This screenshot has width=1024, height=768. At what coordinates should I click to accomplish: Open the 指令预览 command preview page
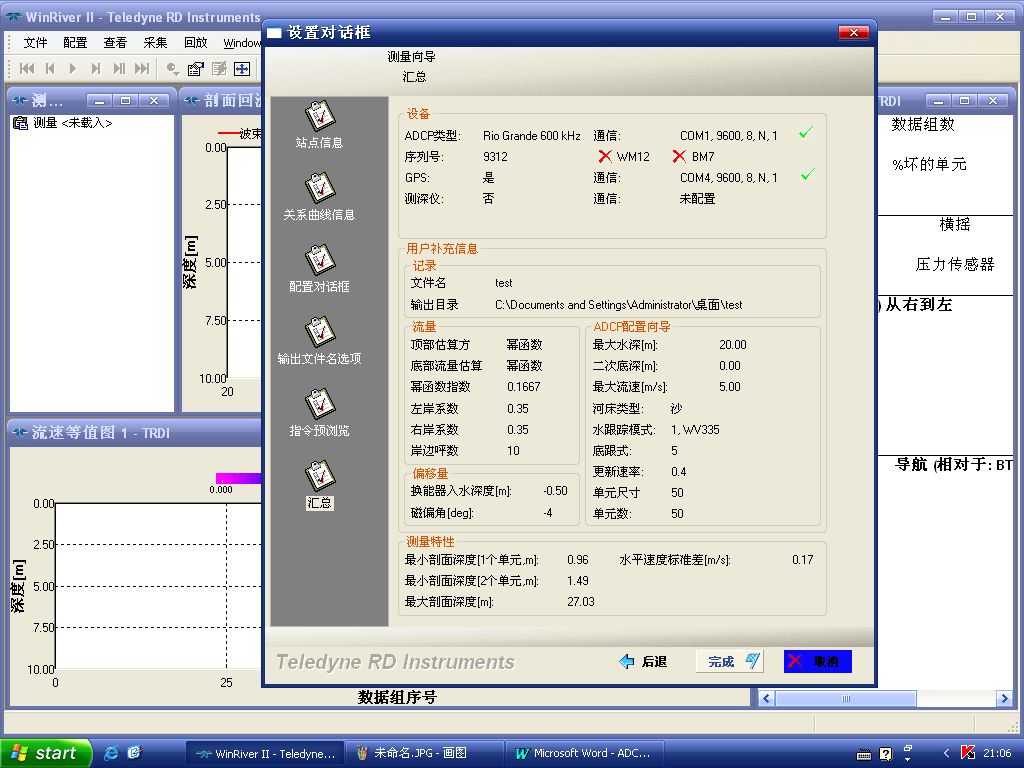point(319,407)
